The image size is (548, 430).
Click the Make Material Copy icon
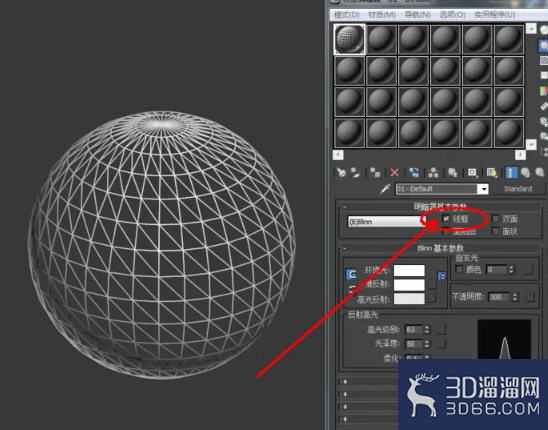(414, 172)
